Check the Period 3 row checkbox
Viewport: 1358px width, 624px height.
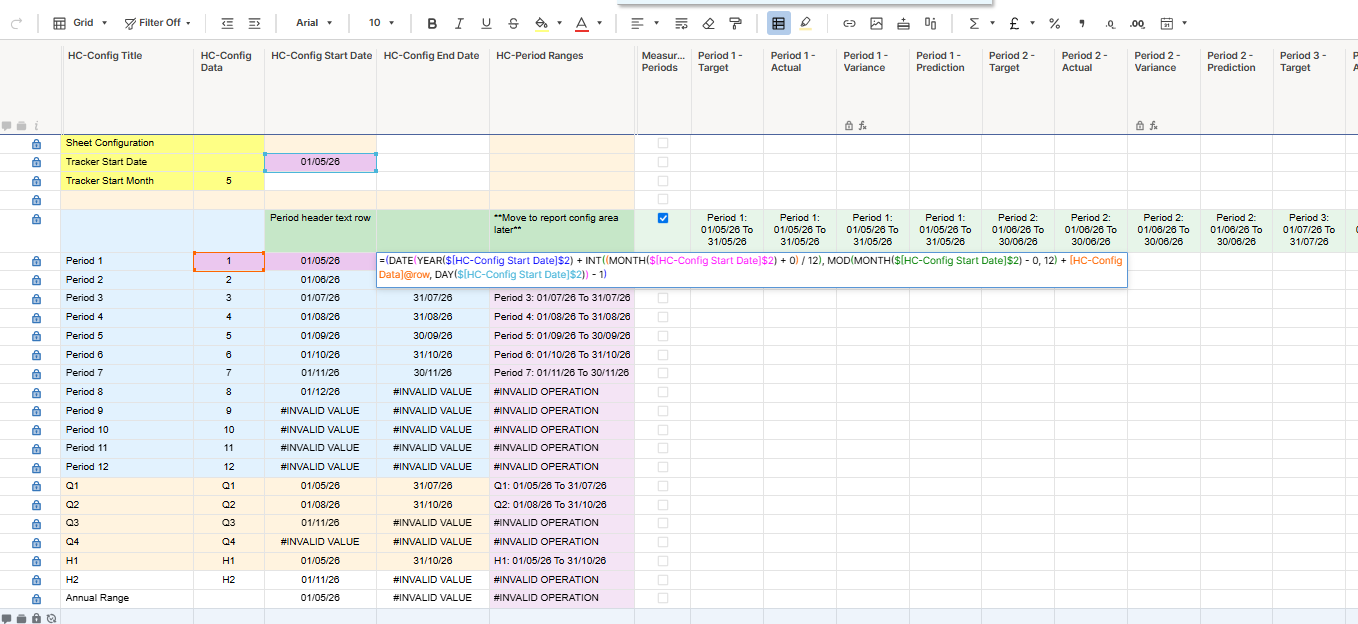pyautogui.click(x=663, y=298)
